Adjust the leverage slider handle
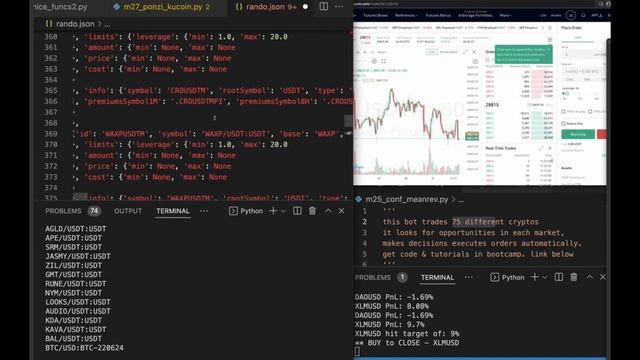 point(566,93)
